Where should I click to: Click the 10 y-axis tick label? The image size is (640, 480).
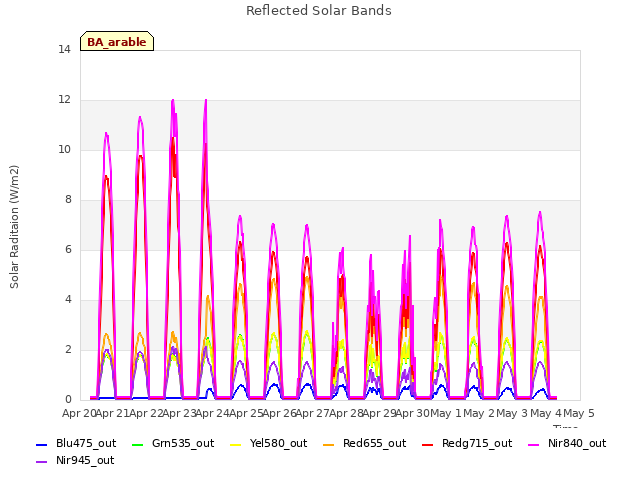pos(64,149)
